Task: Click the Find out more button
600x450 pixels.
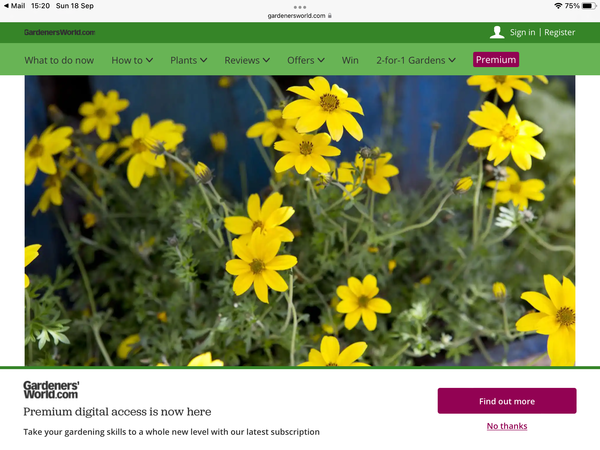Action: coord(506,401)
